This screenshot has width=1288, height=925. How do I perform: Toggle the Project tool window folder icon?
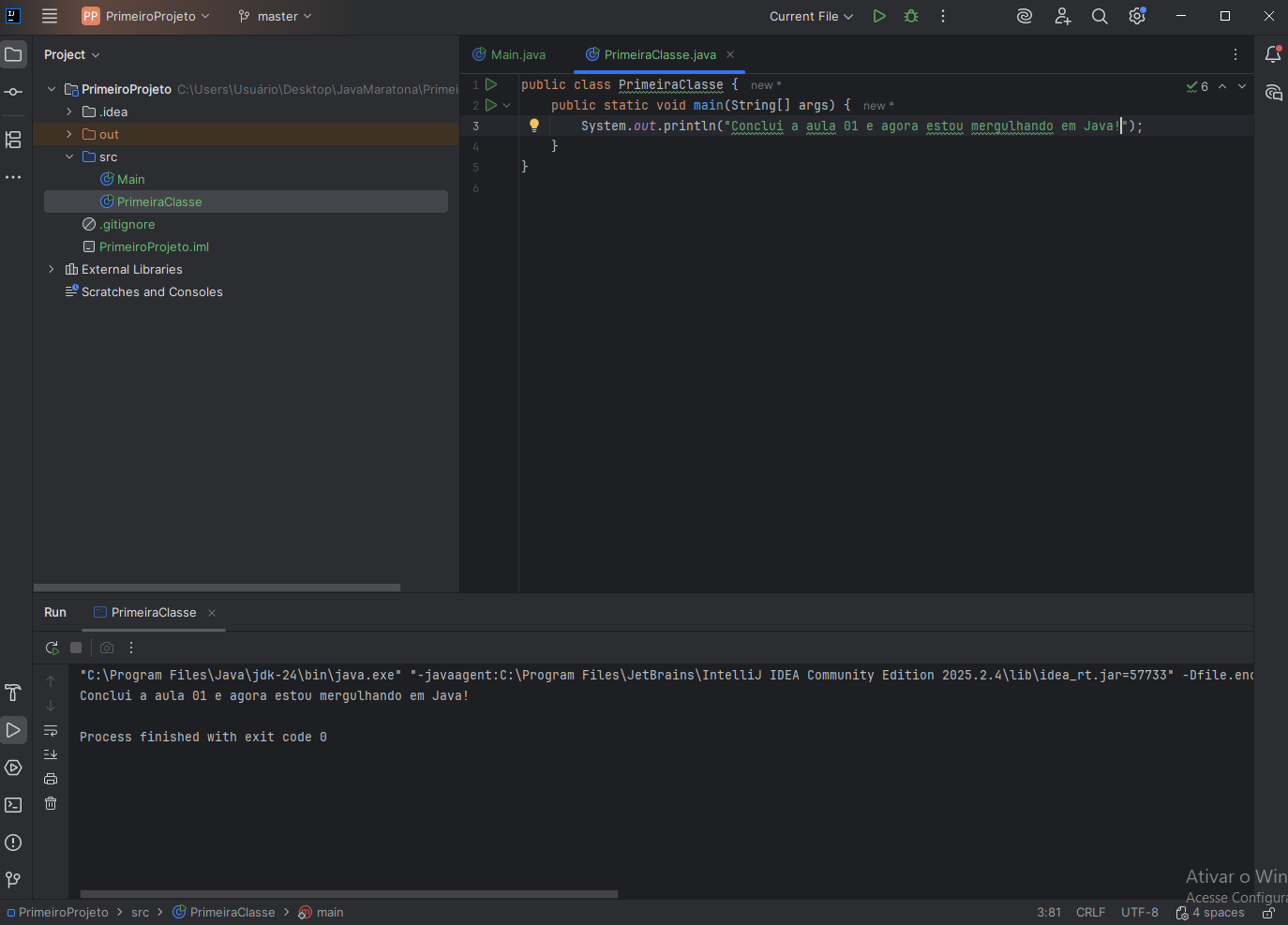click(13, 54)
